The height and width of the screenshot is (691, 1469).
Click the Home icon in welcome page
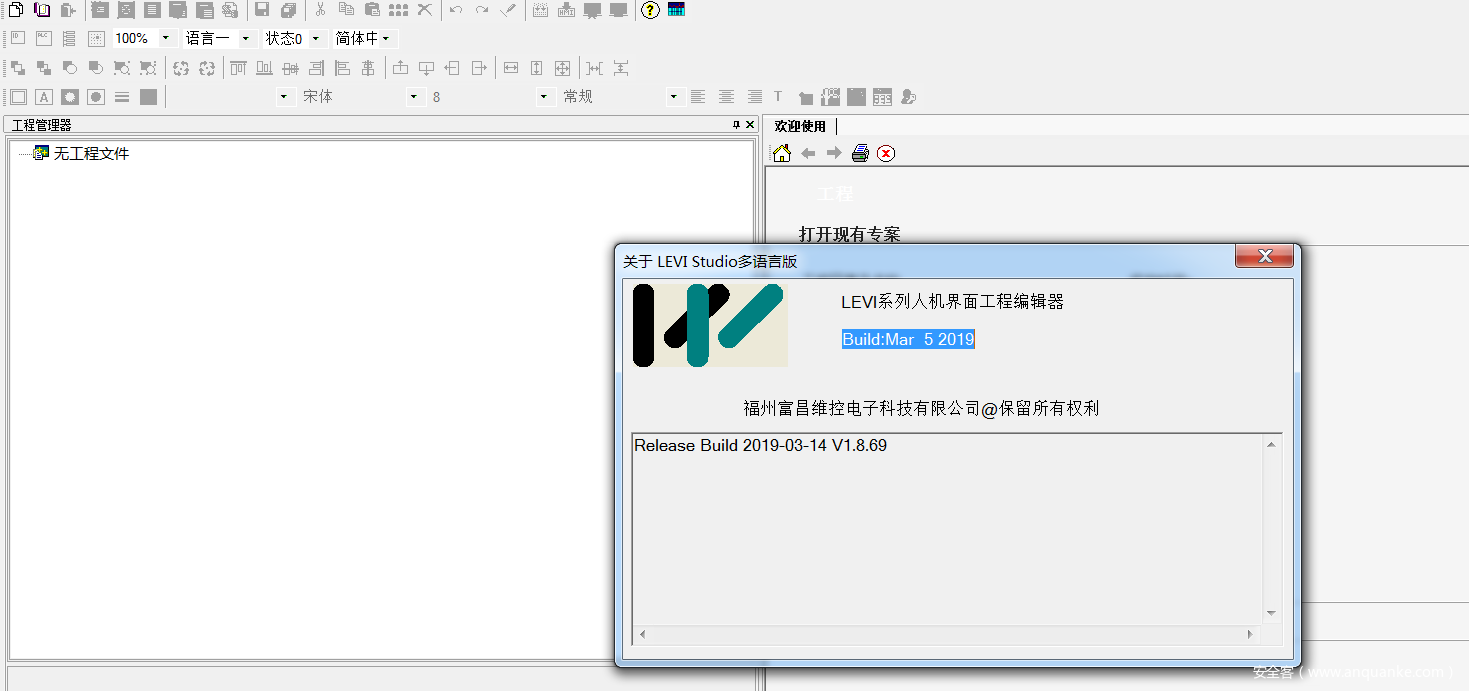point(782,153)
